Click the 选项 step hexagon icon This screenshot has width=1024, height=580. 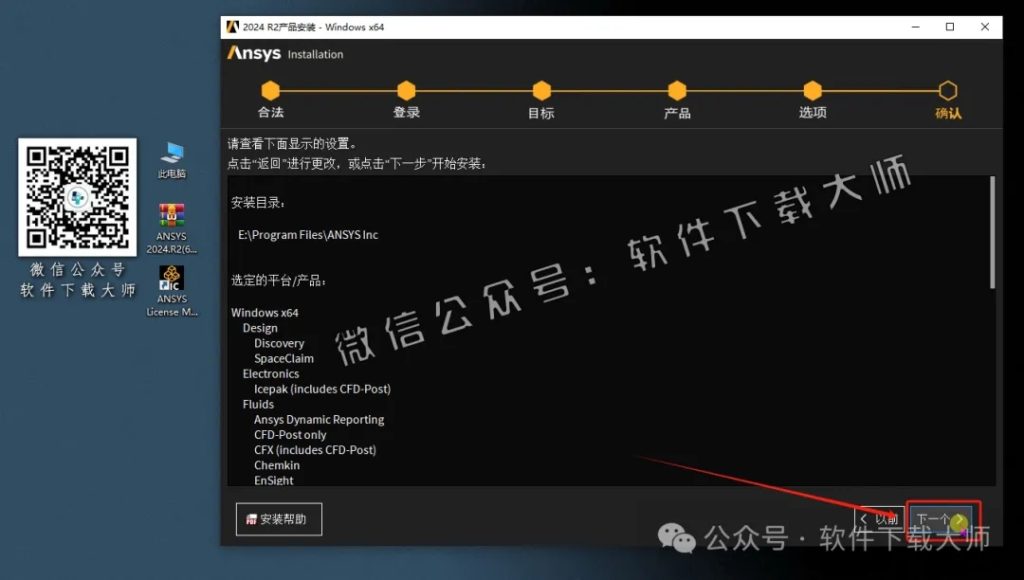(x=812, y=88)
